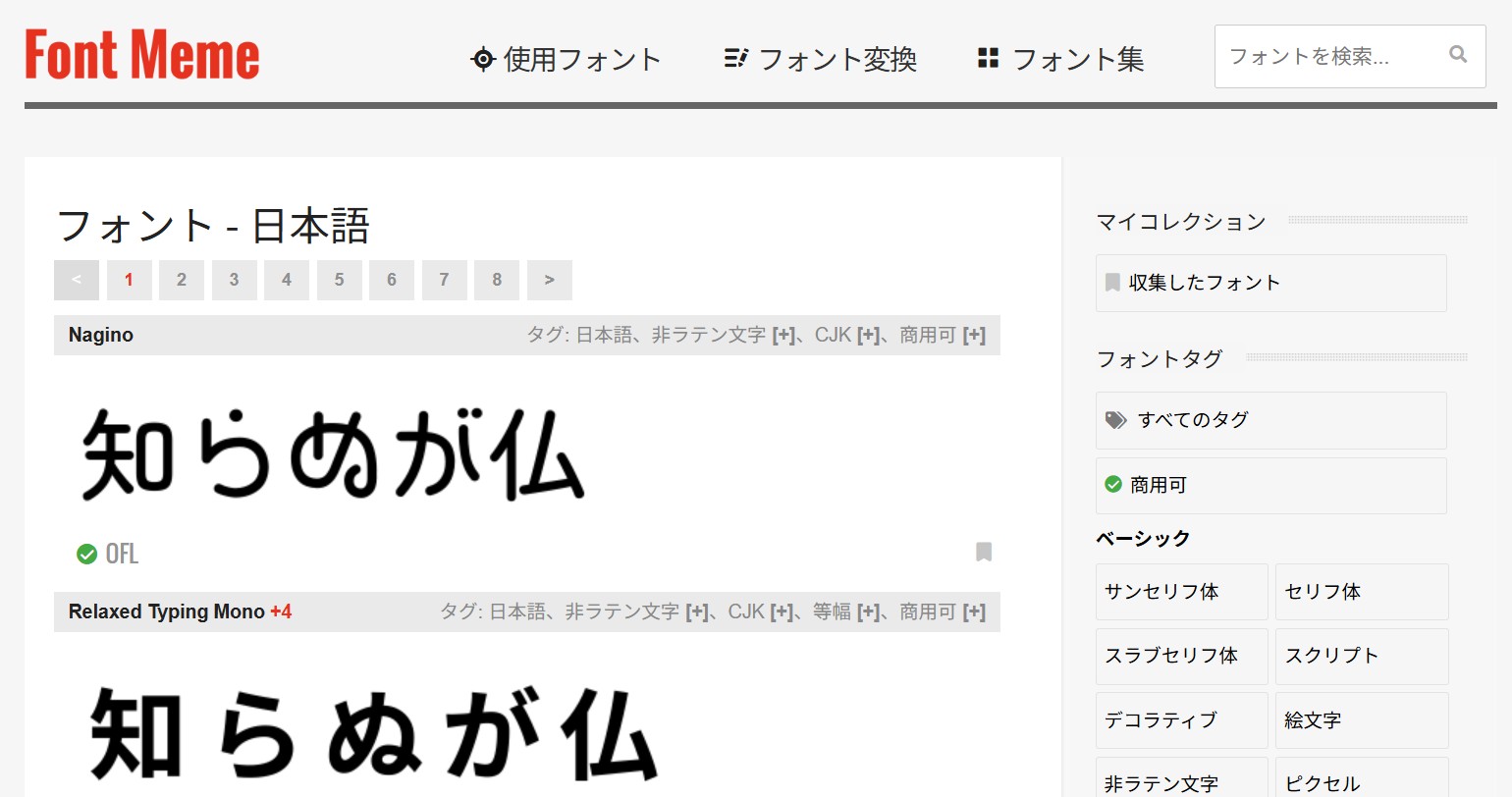Click the フォント変換 edit icon
The width and height of the screenshot is (1512, 797).
(x=735, y=59)
